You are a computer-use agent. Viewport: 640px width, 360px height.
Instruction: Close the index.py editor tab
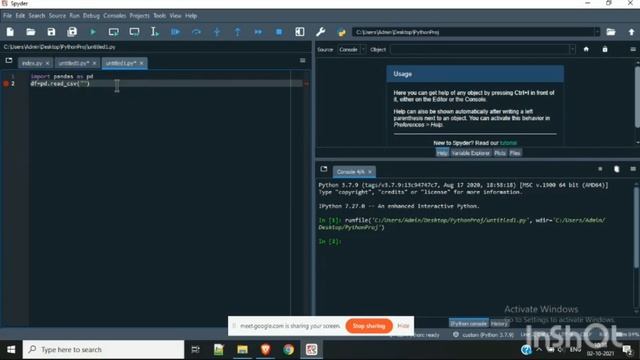[x=47, y=63]
